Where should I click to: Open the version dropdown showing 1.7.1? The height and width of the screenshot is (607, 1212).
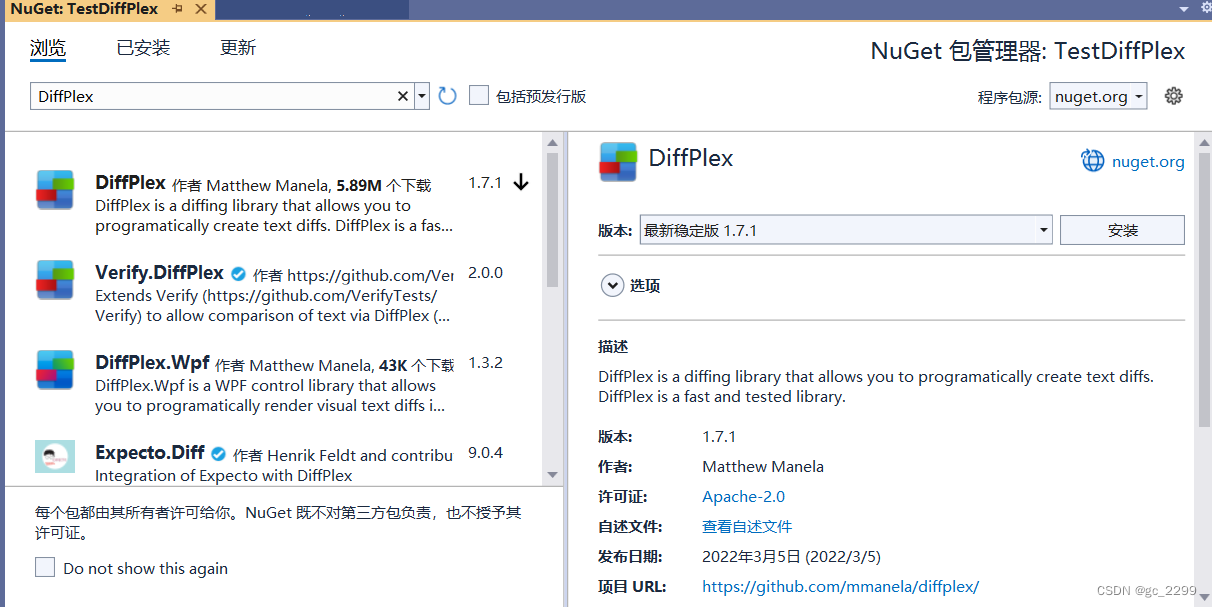click(x=846, y=230)
